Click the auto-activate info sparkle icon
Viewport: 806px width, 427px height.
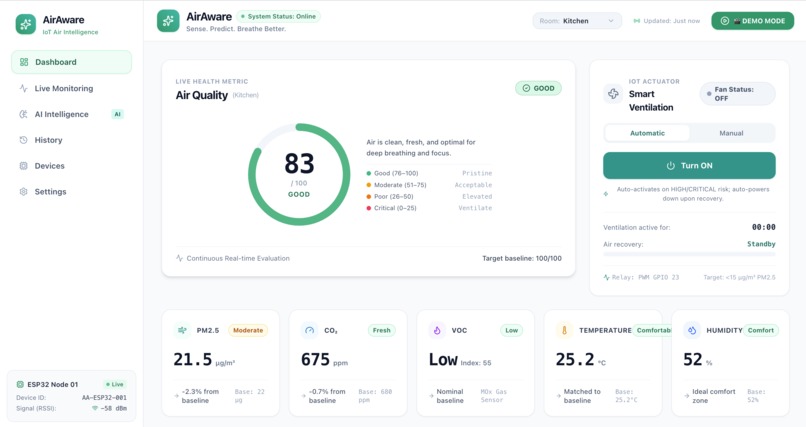coord(606,194)
